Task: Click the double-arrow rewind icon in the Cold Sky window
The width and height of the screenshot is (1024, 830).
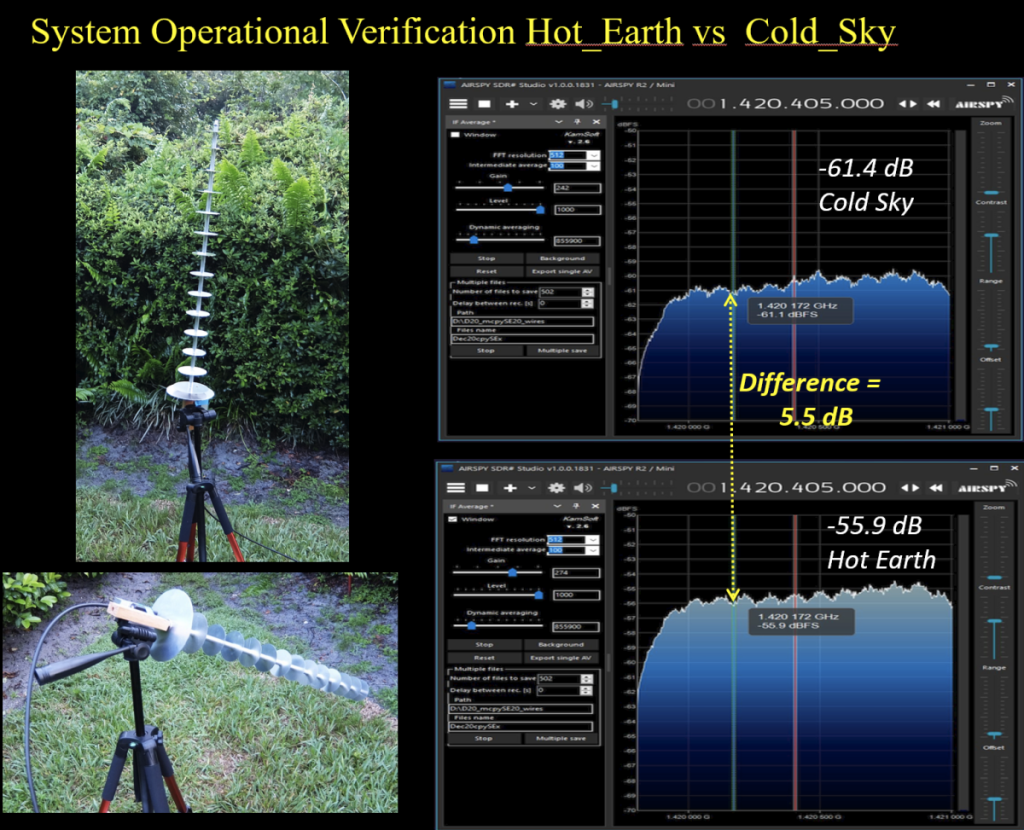Action: pos(933,103)
